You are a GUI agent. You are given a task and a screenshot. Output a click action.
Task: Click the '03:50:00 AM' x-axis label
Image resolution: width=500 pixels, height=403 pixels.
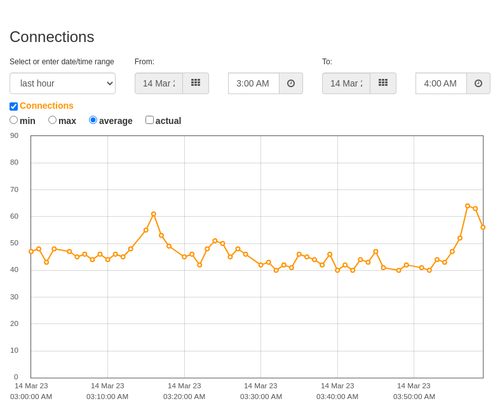(414, 397)
